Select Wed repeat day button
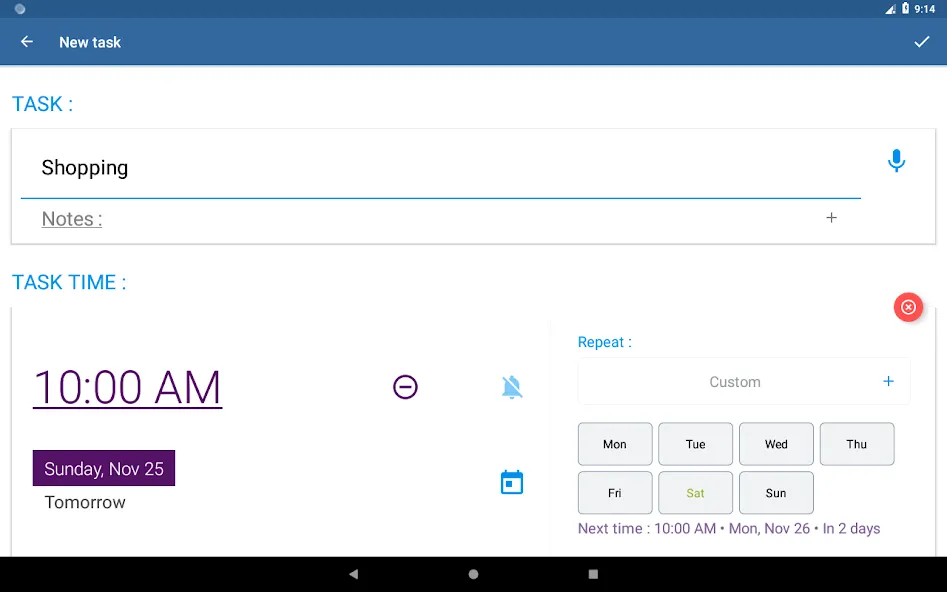The width and height of the screenshot is (947, 592). 776,444
